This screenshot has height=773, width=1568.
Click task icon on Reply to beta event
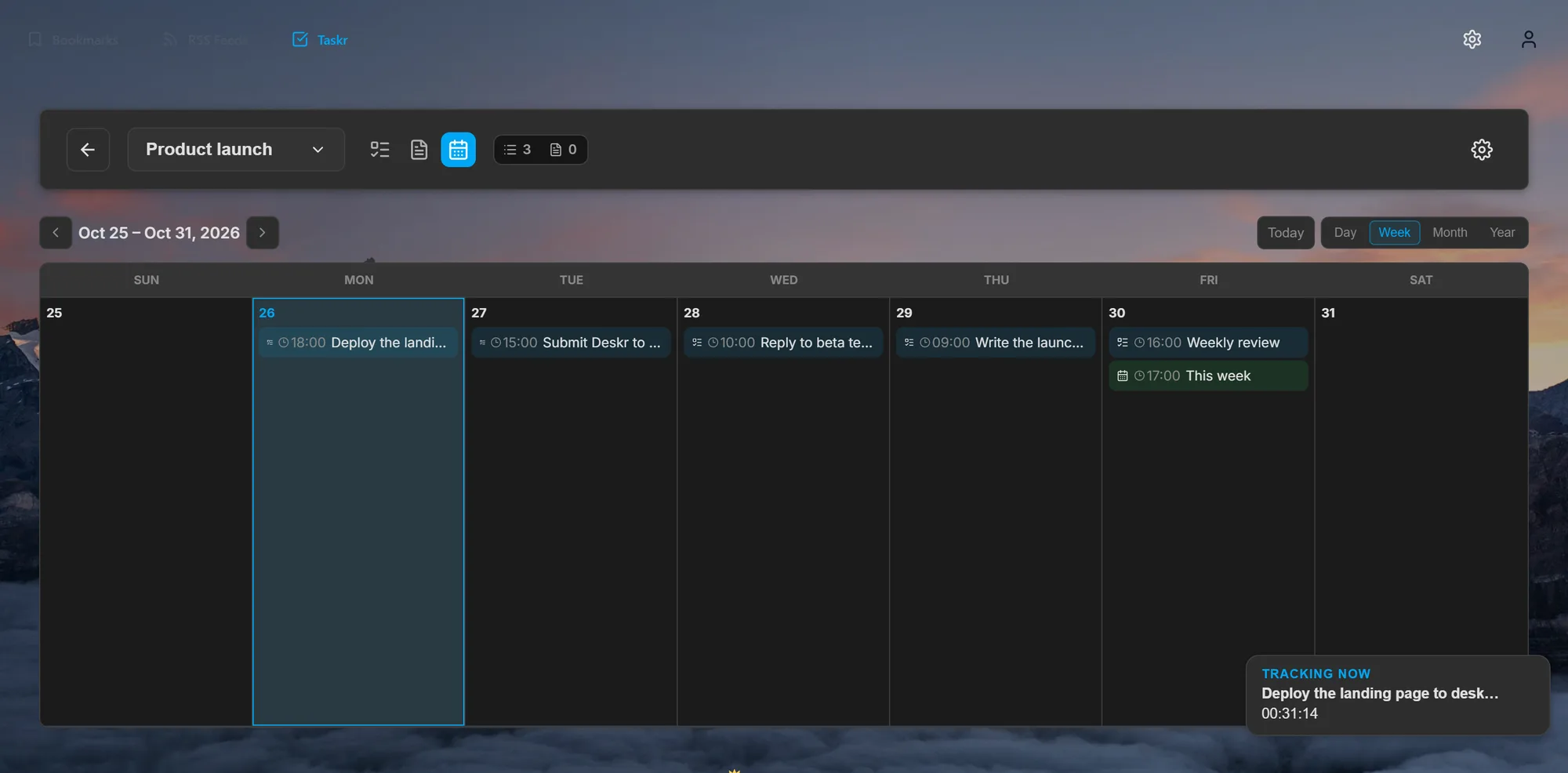pos(697,343)
